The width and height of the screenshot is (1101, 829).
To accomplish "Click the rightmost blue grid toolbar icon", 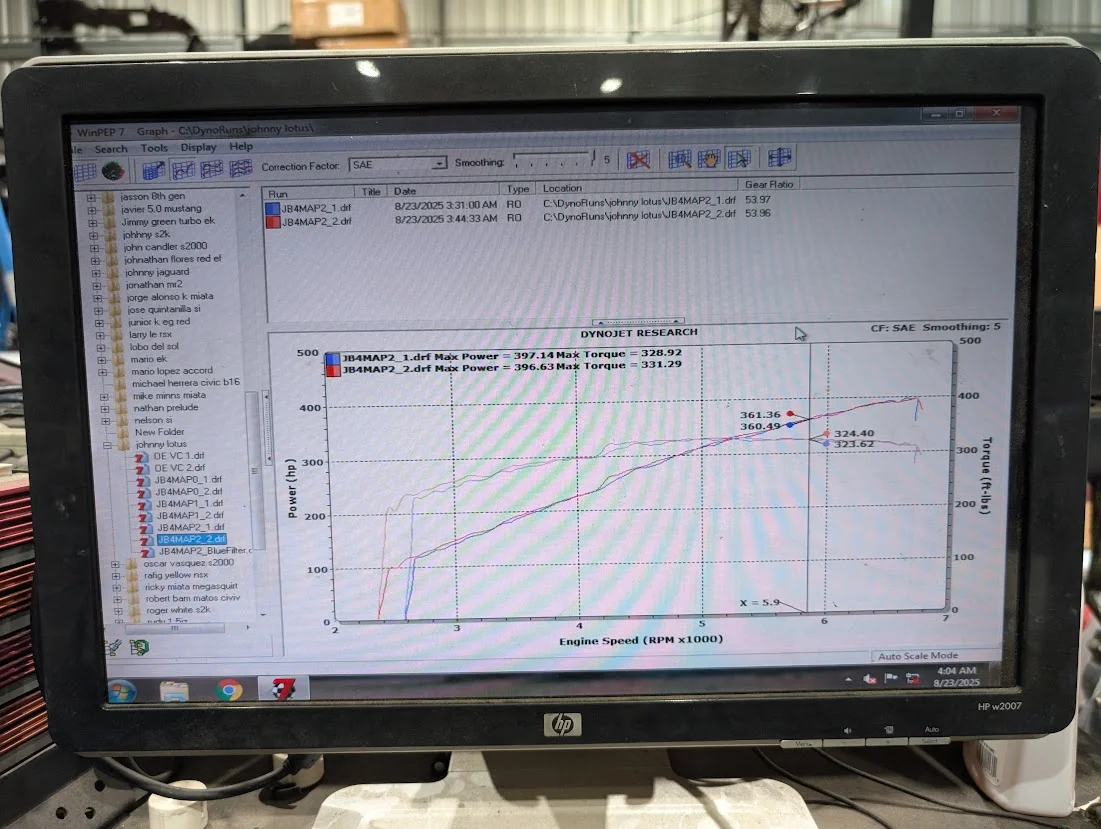I will [x=780, y=158].
